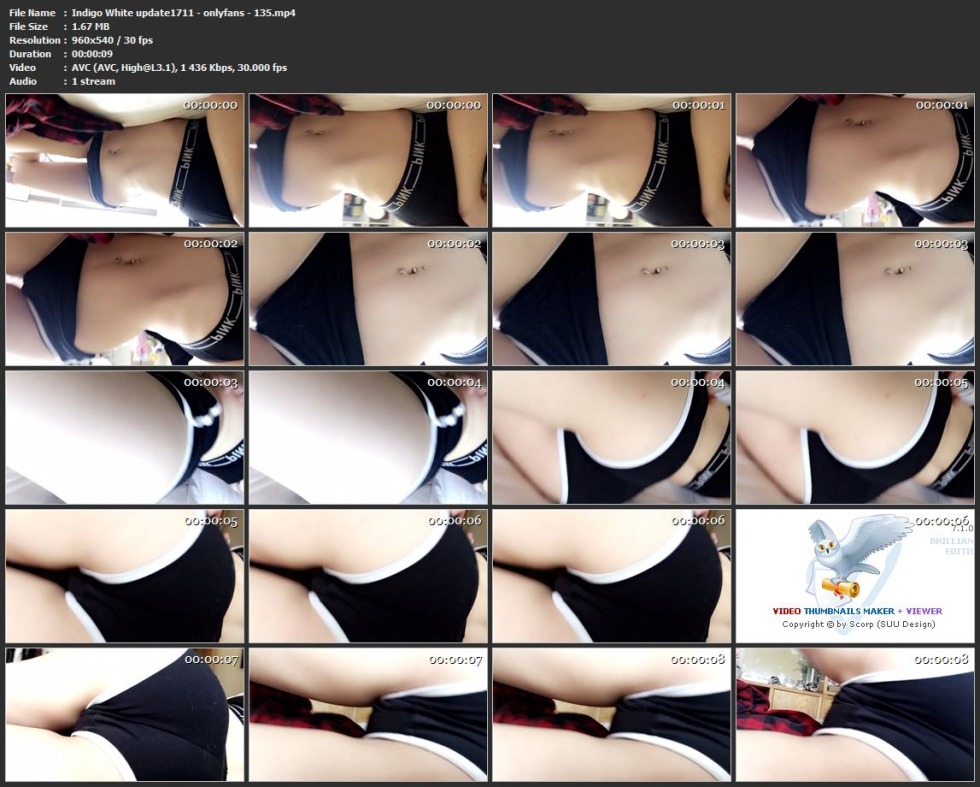Select the 960x540 / 30 fps resolution value
Screen dimensions: 980x787
[x=112, y=40]
